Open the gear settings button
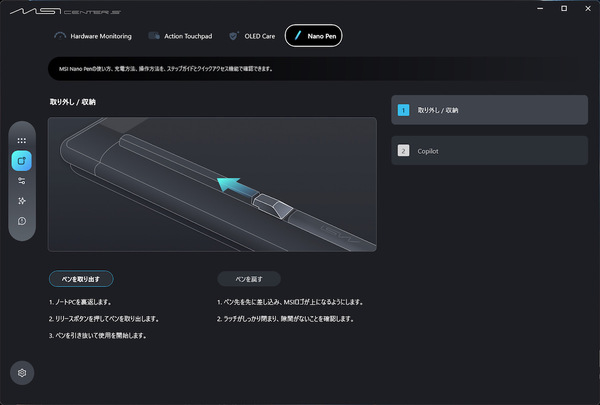Viewport: 600px width, 405px height. click(22, 373)
